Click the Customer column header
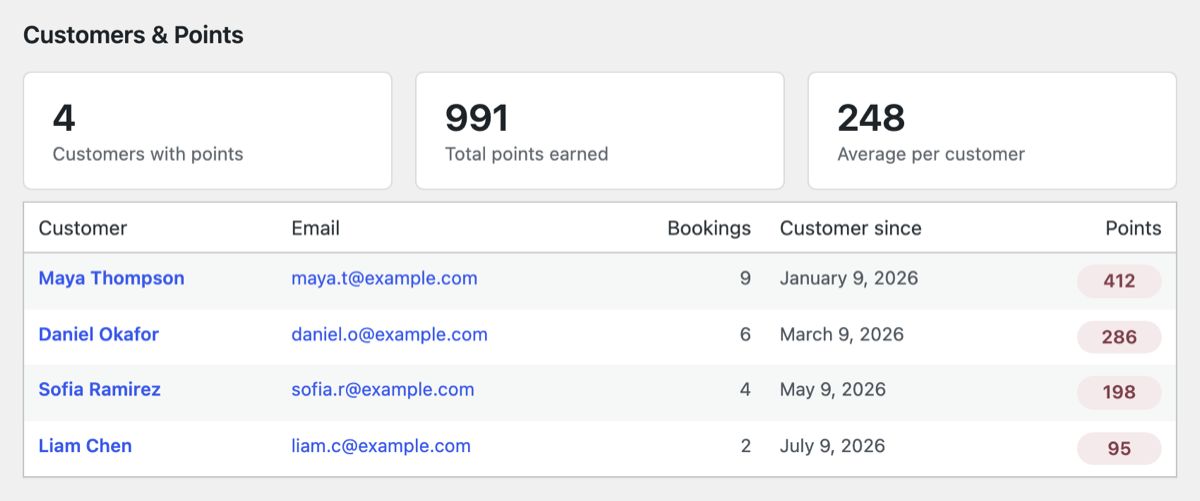 [83, 229]
